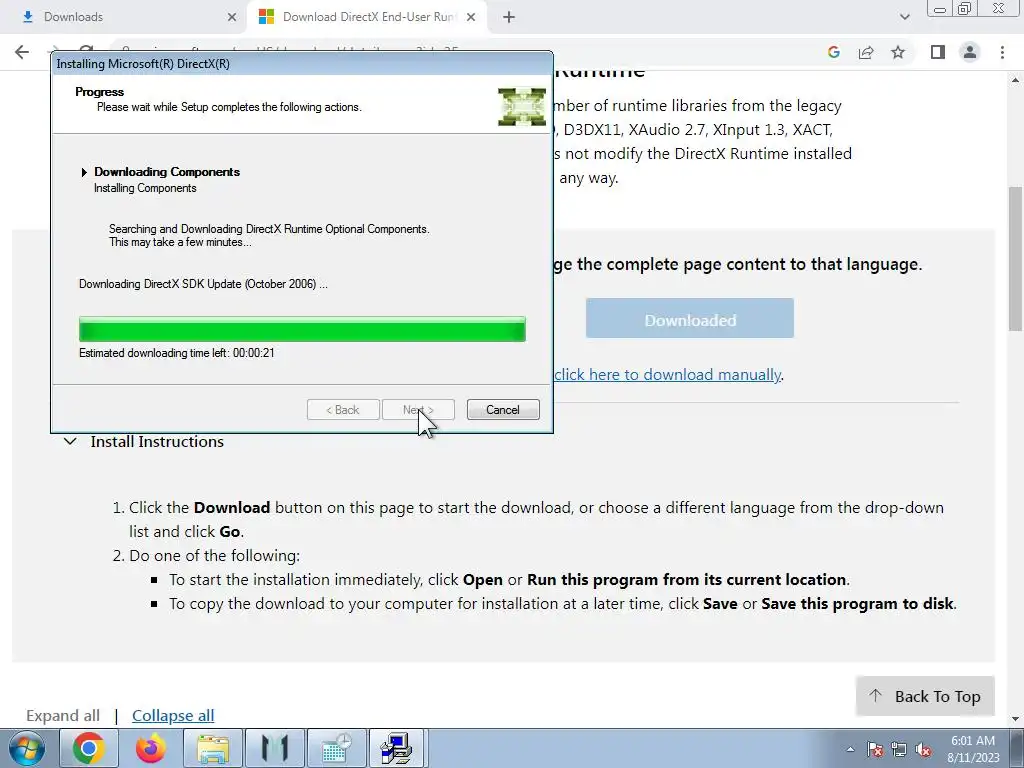Open the Google icon in the address bar

point(833,52)
